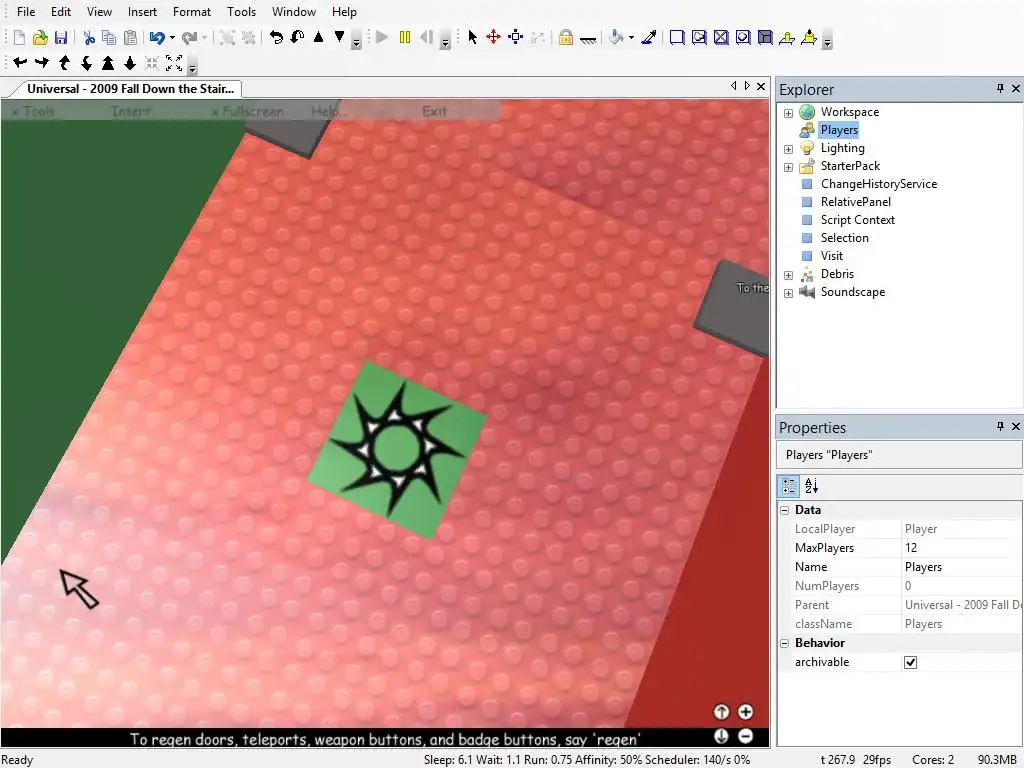
Task: Open the Insert menu
Action: tap(142, 12)
